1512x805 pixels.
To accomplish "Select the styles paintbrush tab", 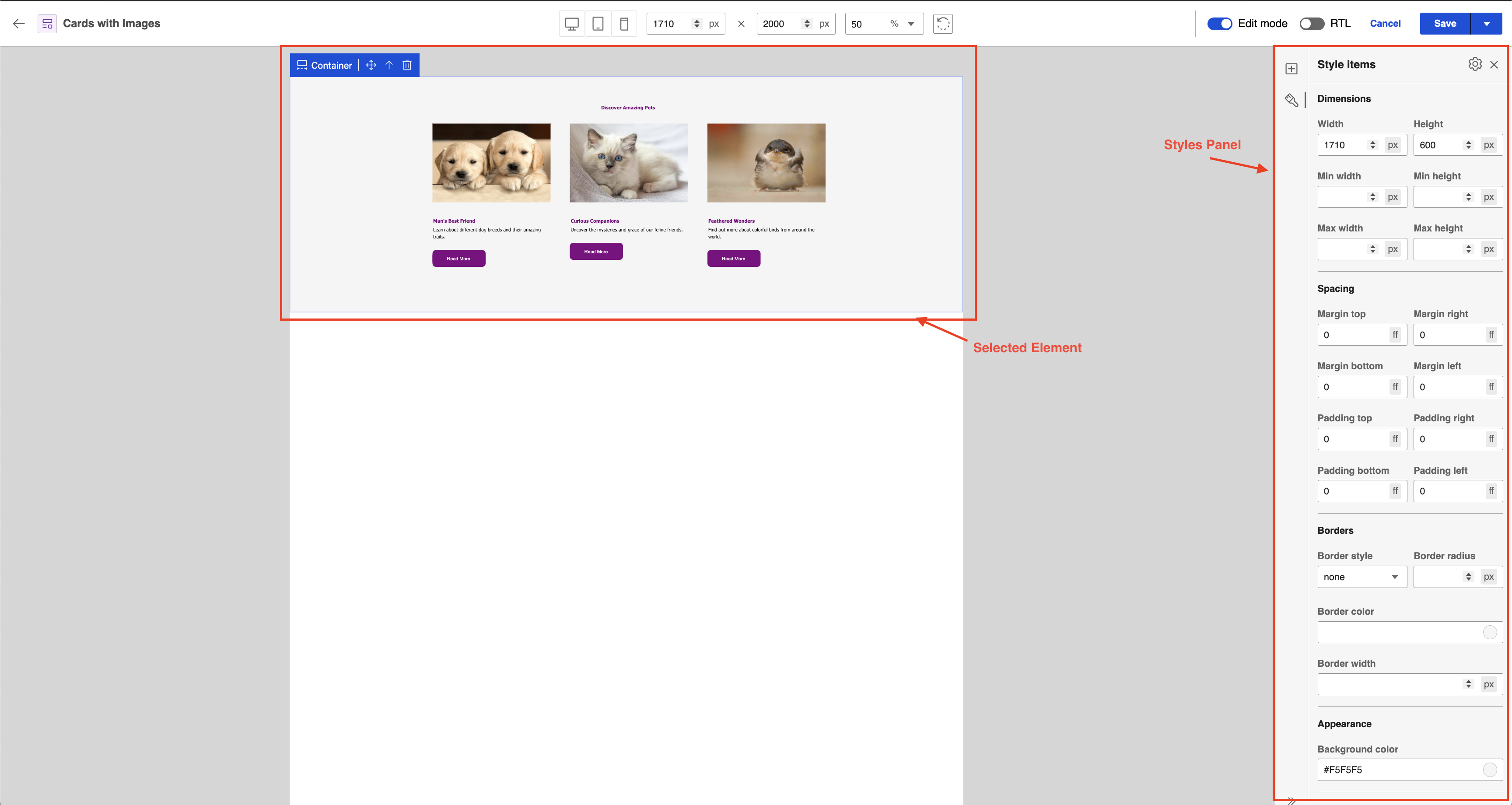I will click(1291, 100).
